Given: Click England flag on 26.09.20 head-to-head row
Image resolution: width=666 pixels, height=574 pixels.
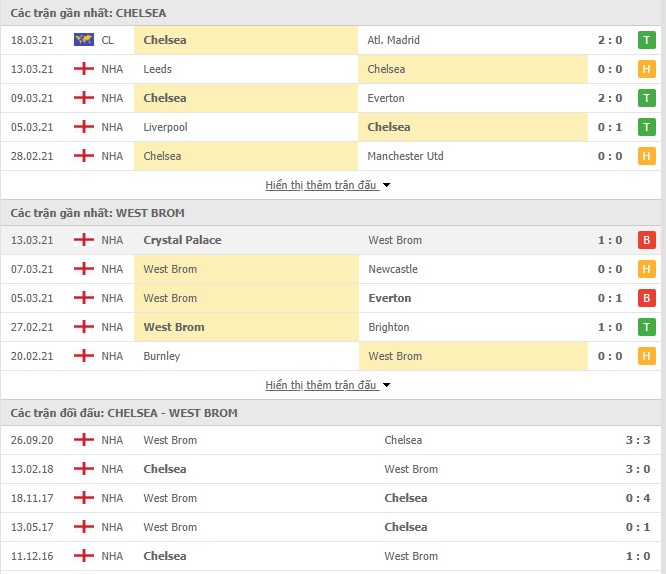Looking at the screenshot, I should (84, 440).
